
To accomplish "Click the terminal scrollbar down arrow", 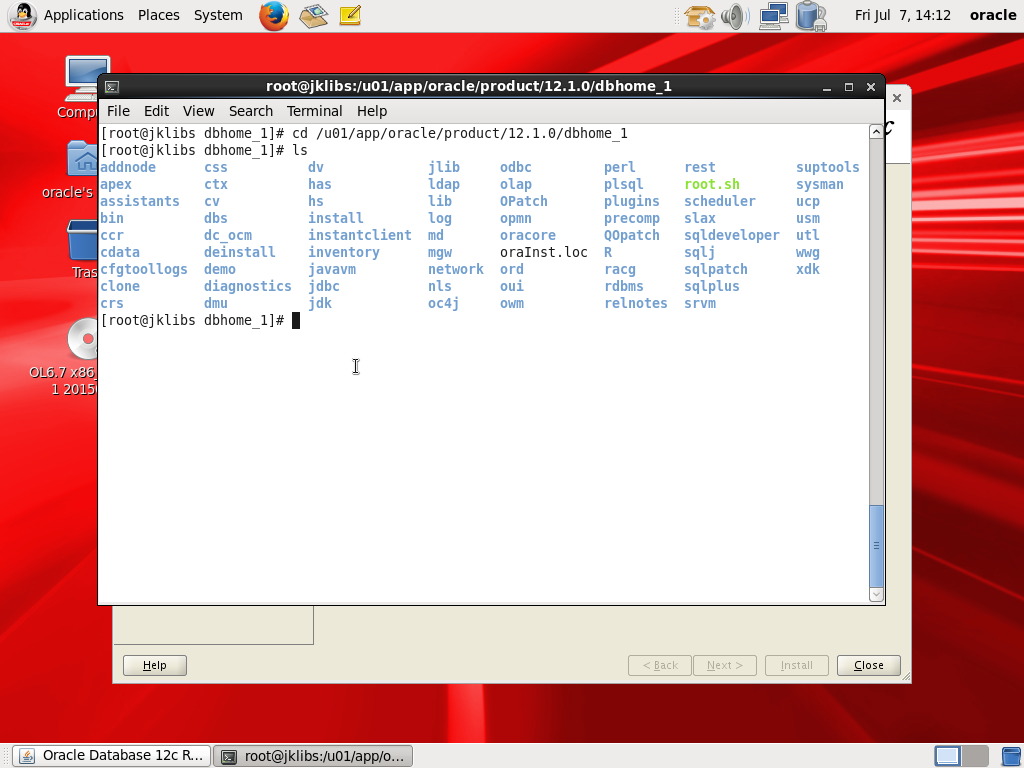I will point(876,594).
